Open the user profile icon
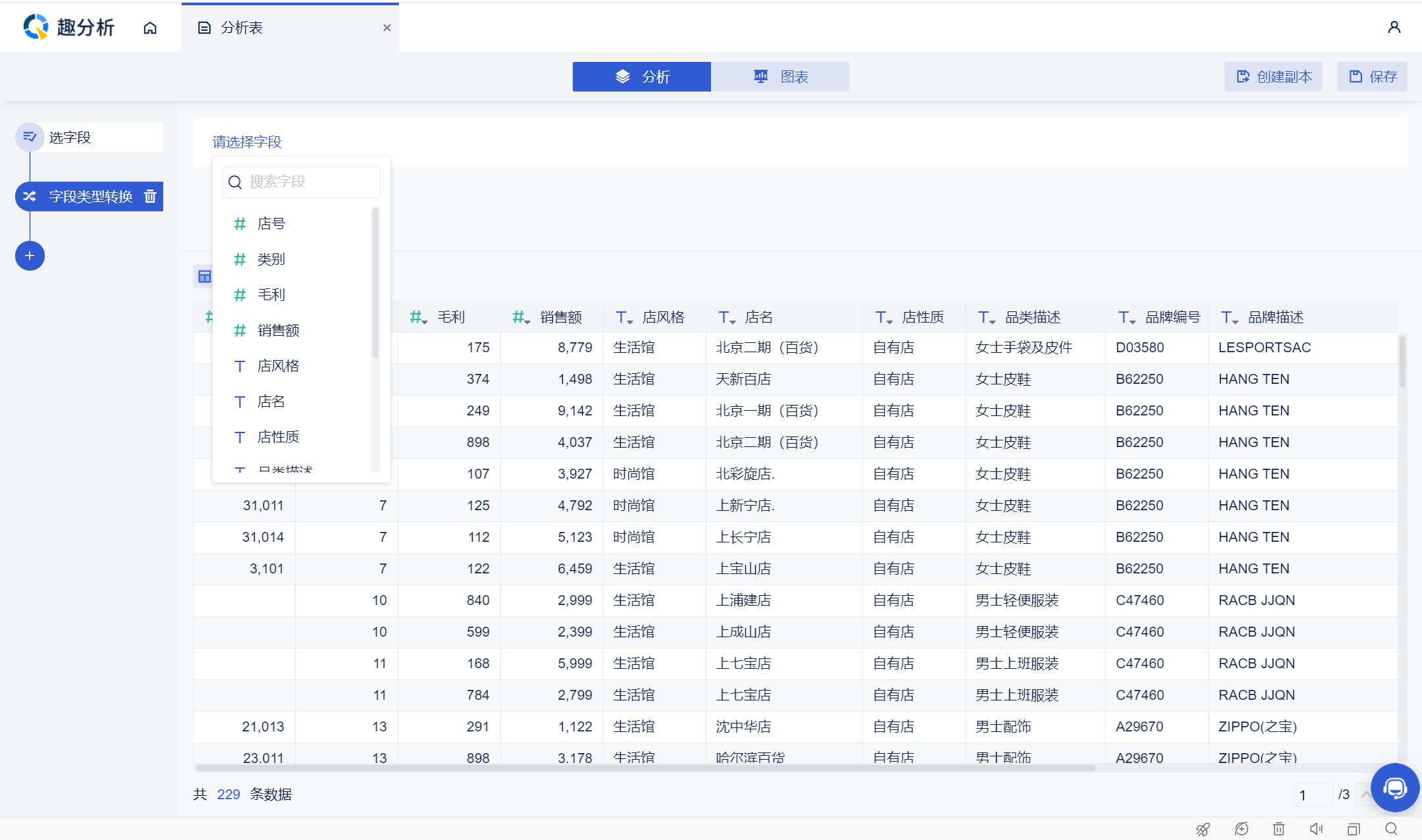This screenshot has height=840, width=1422. 1394,27
